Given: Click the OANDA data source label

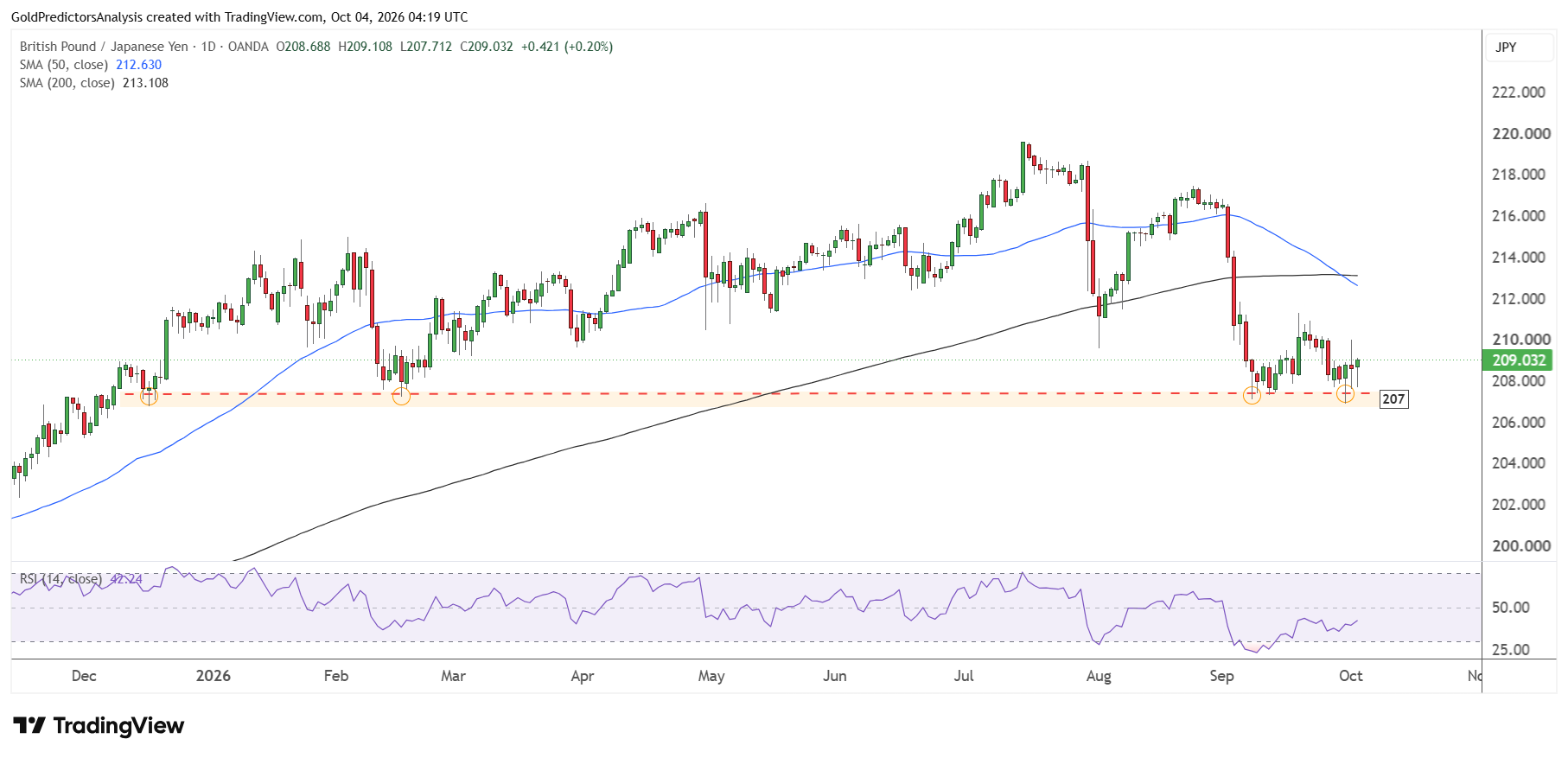Looking at the screenshot, I should [x=248, y=47].
